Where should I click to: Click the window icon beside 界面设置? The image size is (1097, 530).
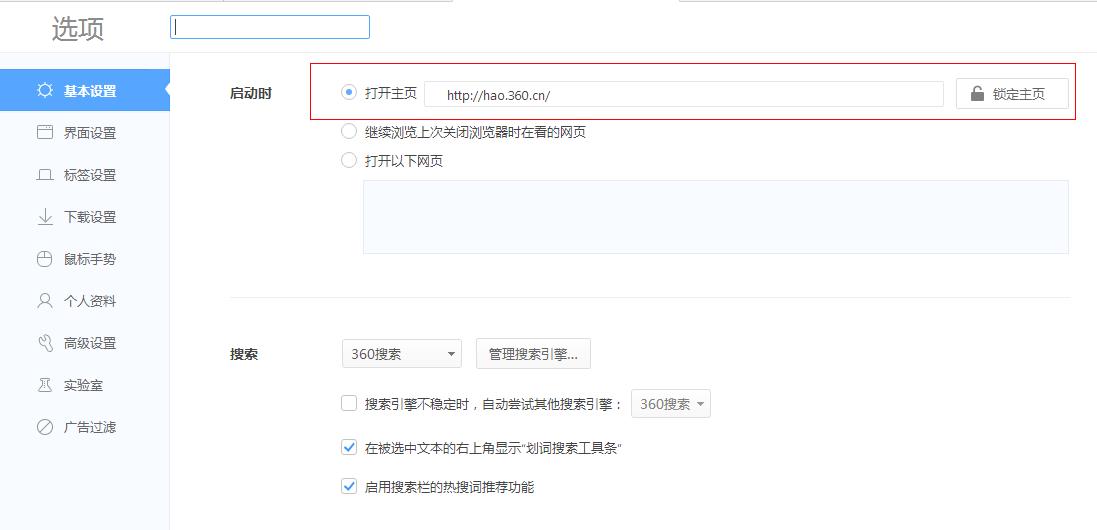[x=45, y=133]
